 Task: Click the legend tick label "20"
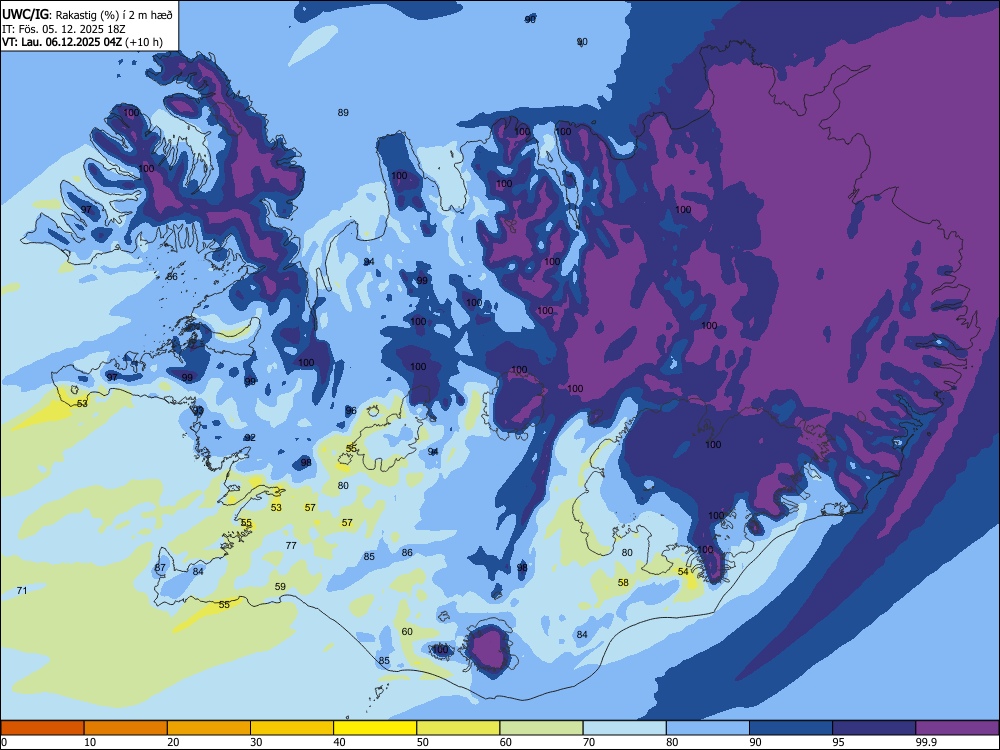click(173, 742)
